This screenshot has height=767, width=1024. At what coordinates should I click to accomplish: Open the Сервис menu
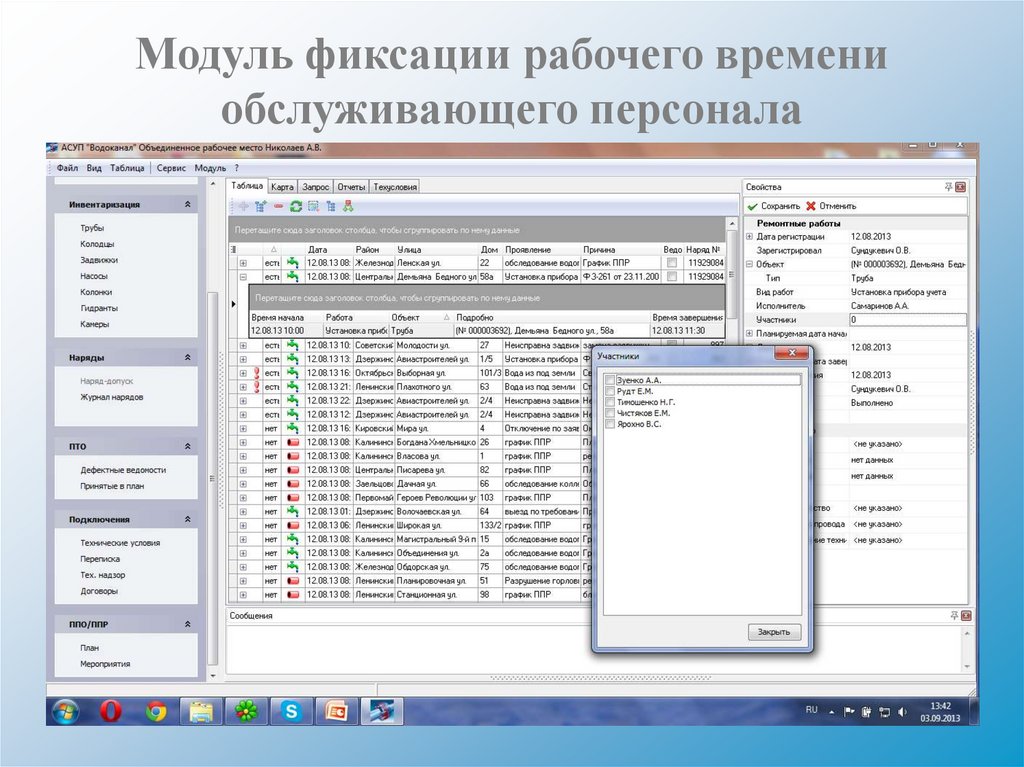pyautogui.click(x=171, y=168)
